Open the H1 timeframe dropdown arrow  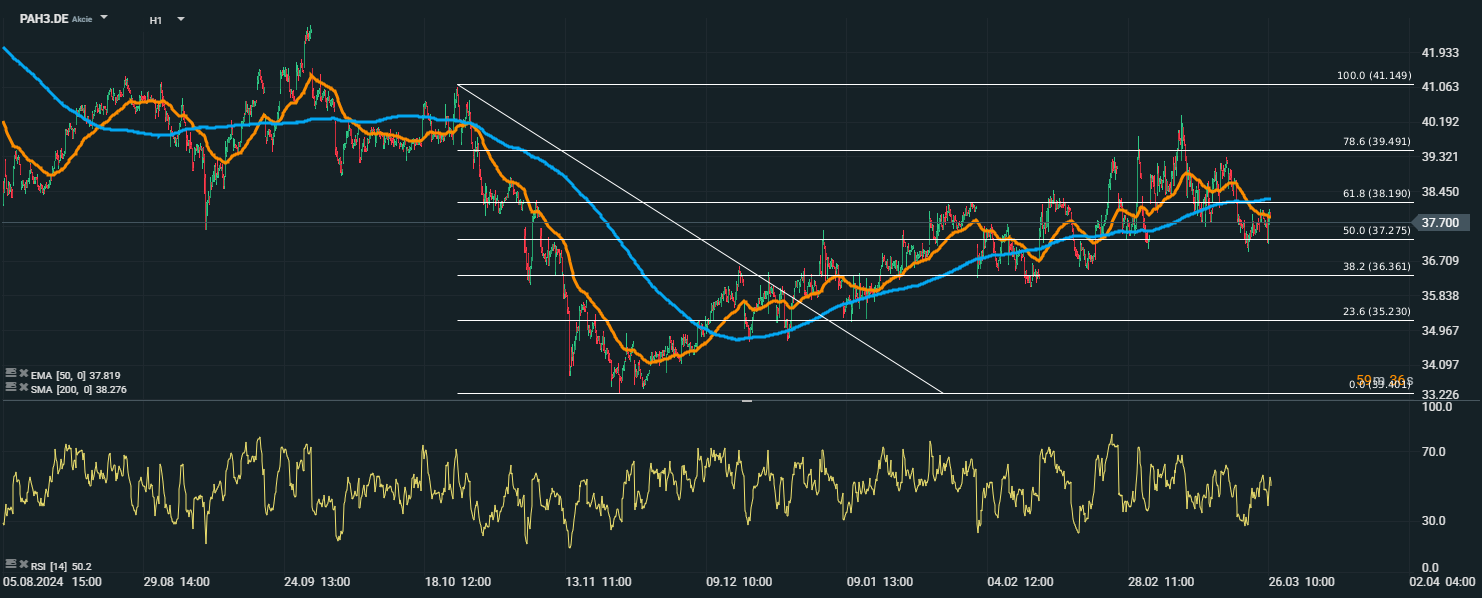pos(181,19)
